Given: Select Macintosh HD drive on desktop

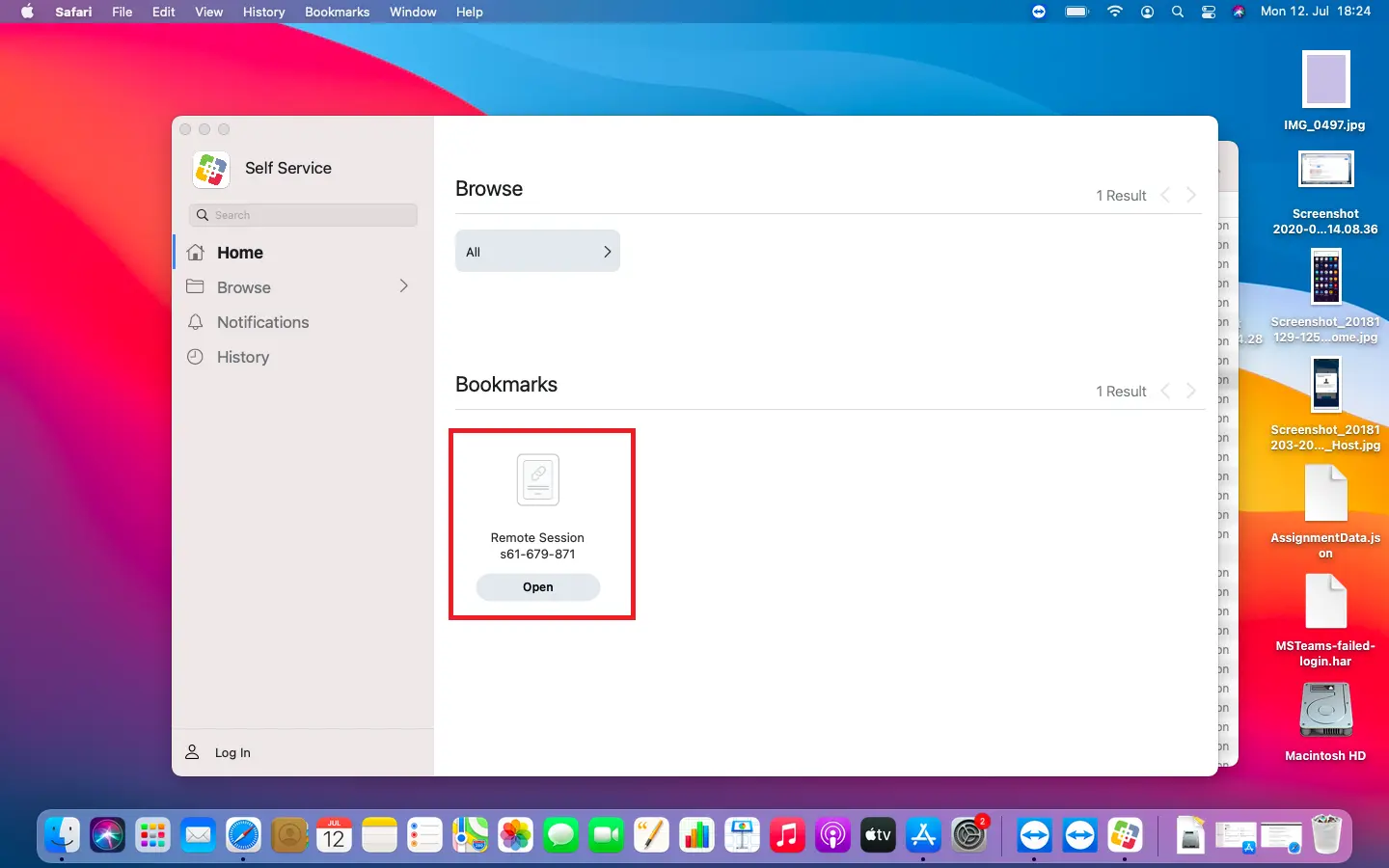Looking at the screenshot, I should click(1326, 722).
